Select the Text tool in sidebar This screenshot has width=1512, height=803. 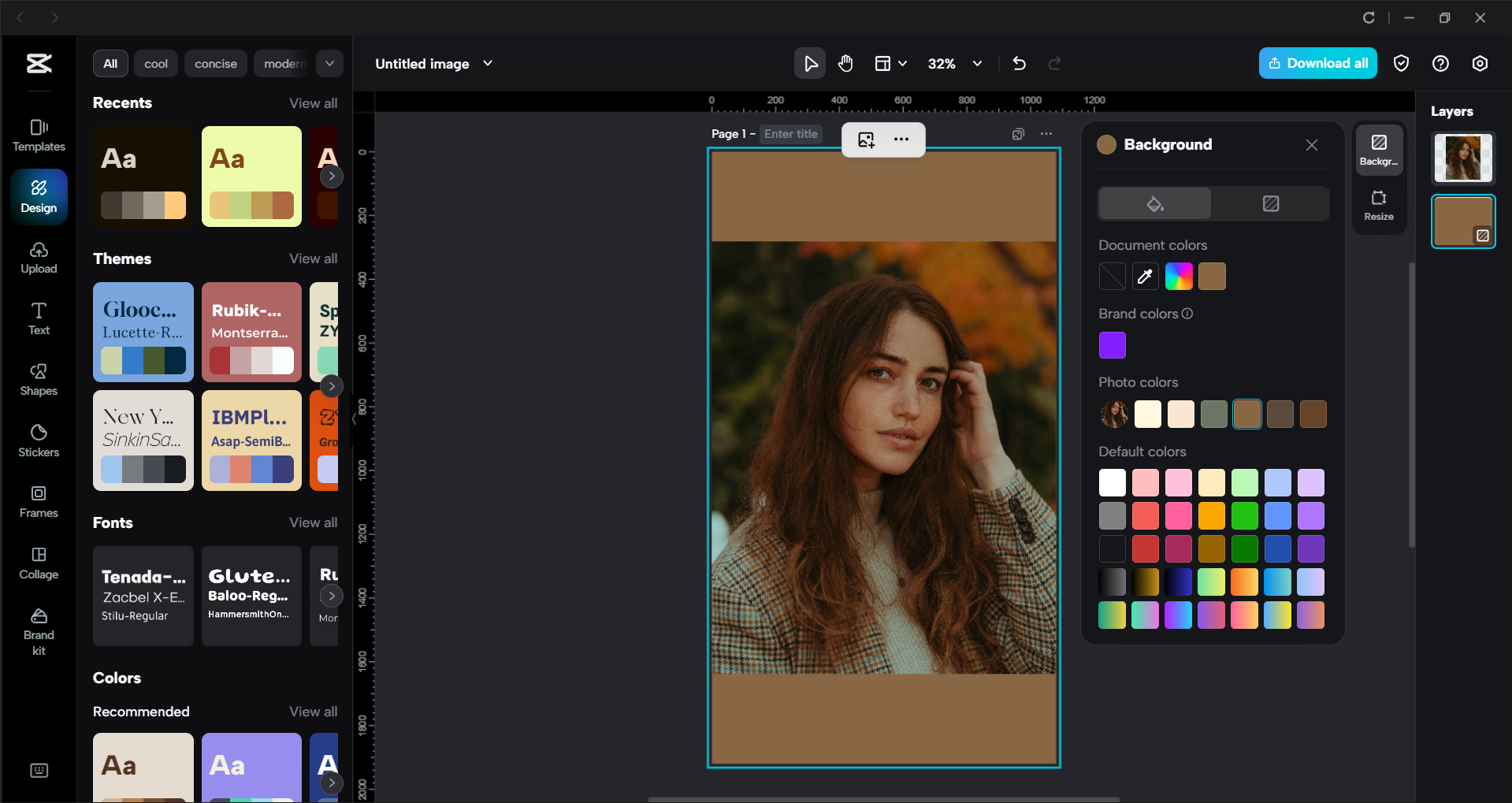39,318
